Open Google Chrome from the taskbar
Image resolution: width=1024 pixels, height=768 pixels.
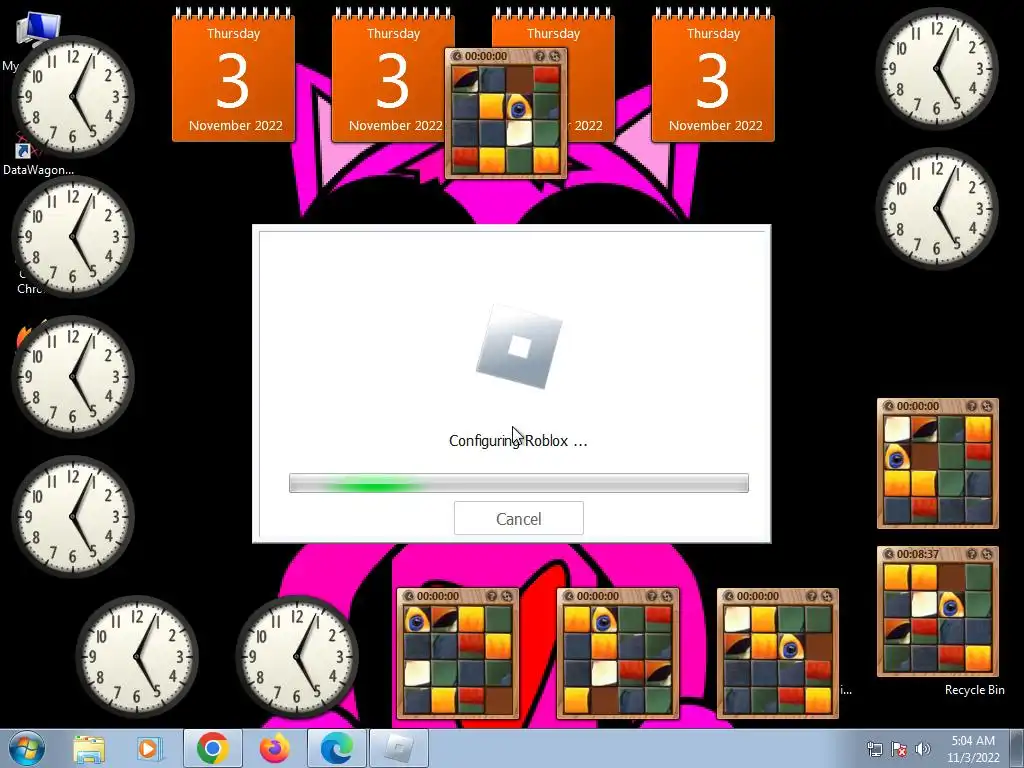click(212, 749)
